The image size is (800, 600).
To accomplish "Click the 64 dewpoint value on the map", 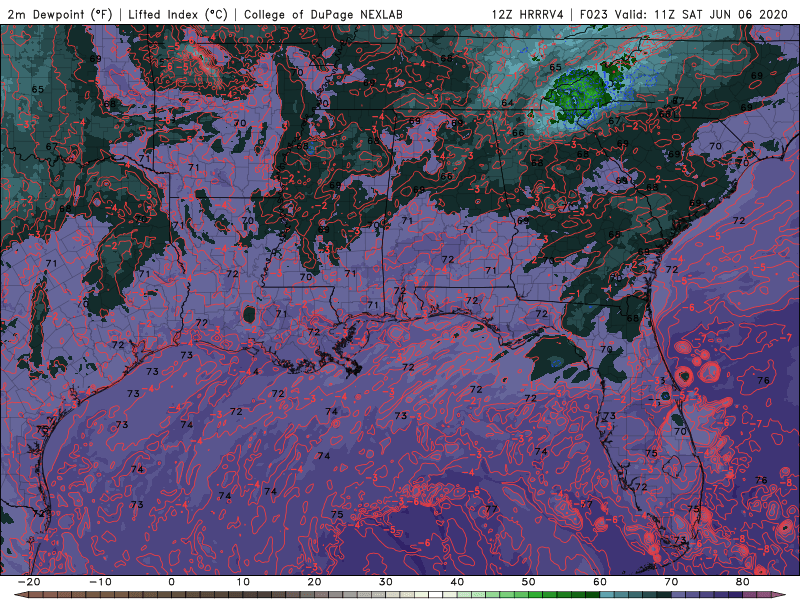I will tap(507, 103).
